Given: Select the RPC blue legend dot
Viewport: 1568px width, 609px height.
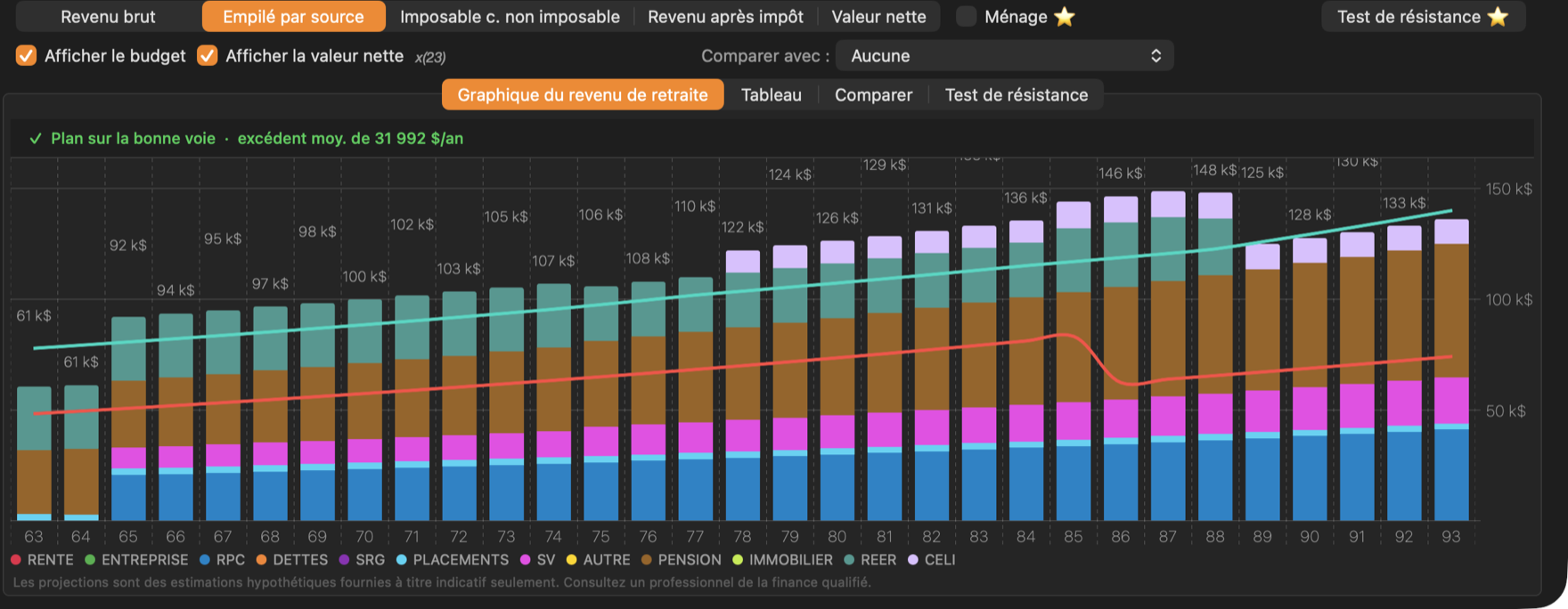Looking at the screenshot, I should tap(205, 560).
